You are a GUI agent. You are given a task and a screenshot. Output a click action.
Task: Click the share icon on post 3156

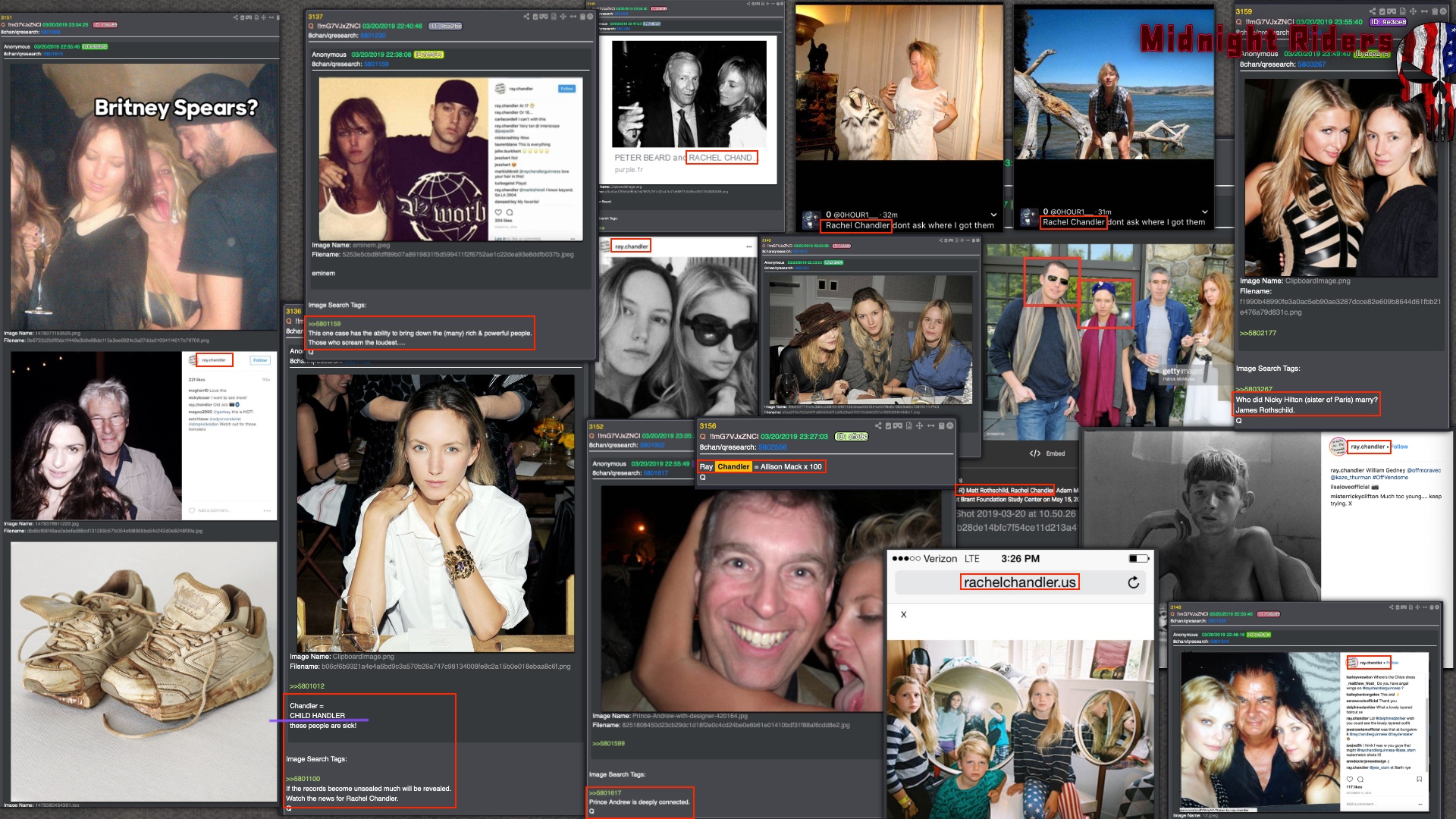click(x=878, y=425)
